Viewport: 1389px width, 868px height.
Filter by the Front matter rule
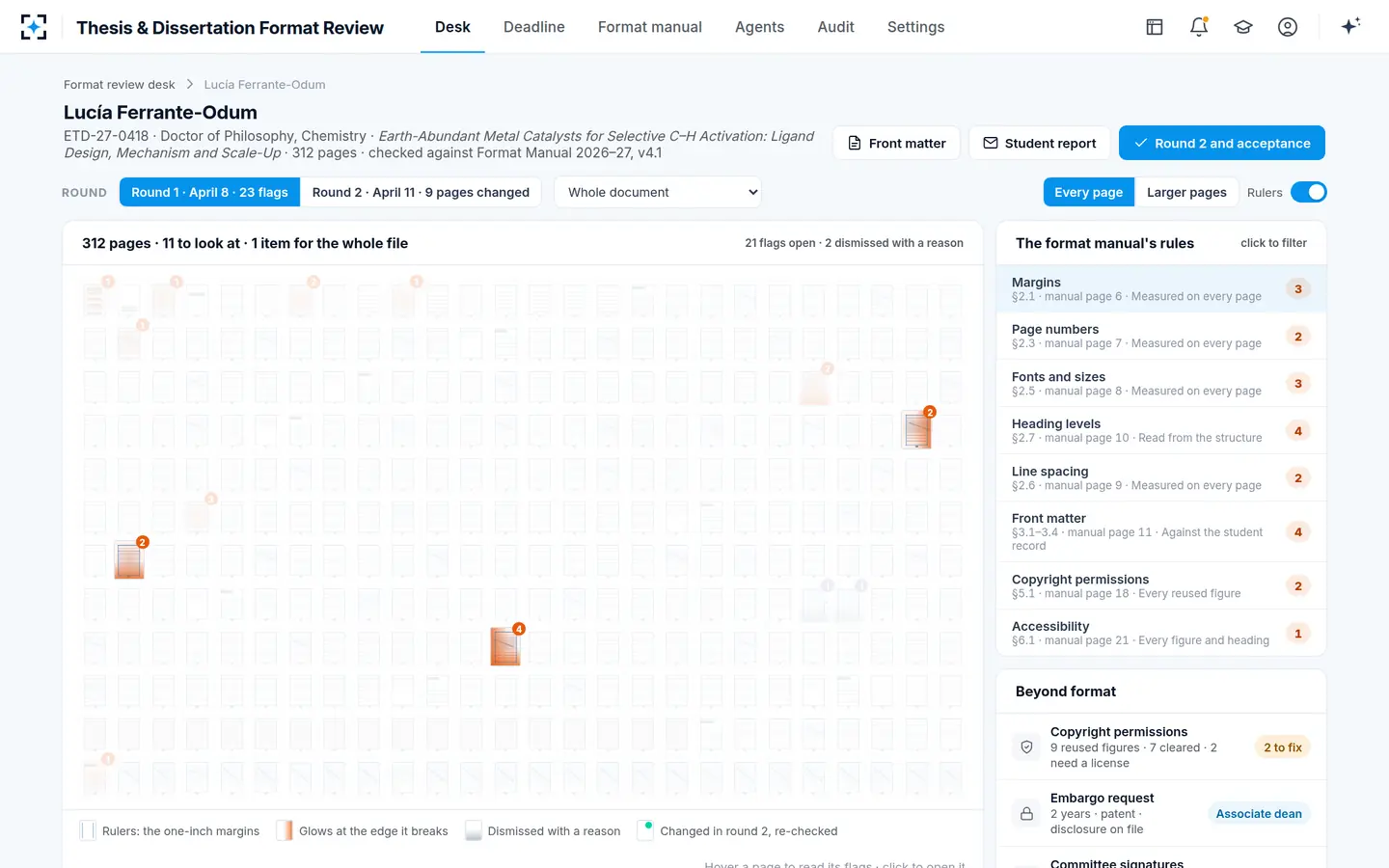pyautogui.click(x=1161, y=531)
